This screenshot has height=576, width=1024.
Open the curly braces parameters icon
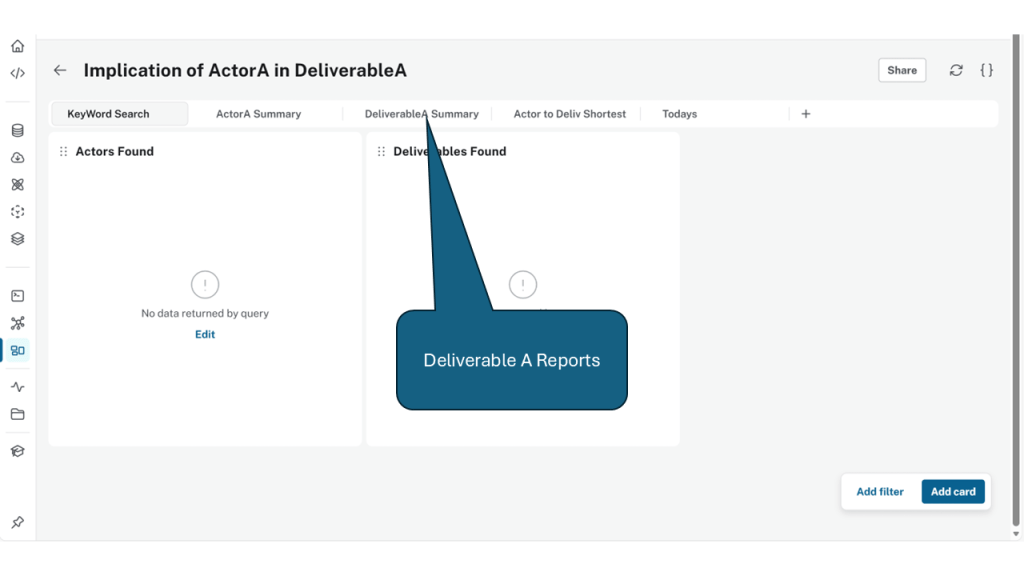[986, 70]
